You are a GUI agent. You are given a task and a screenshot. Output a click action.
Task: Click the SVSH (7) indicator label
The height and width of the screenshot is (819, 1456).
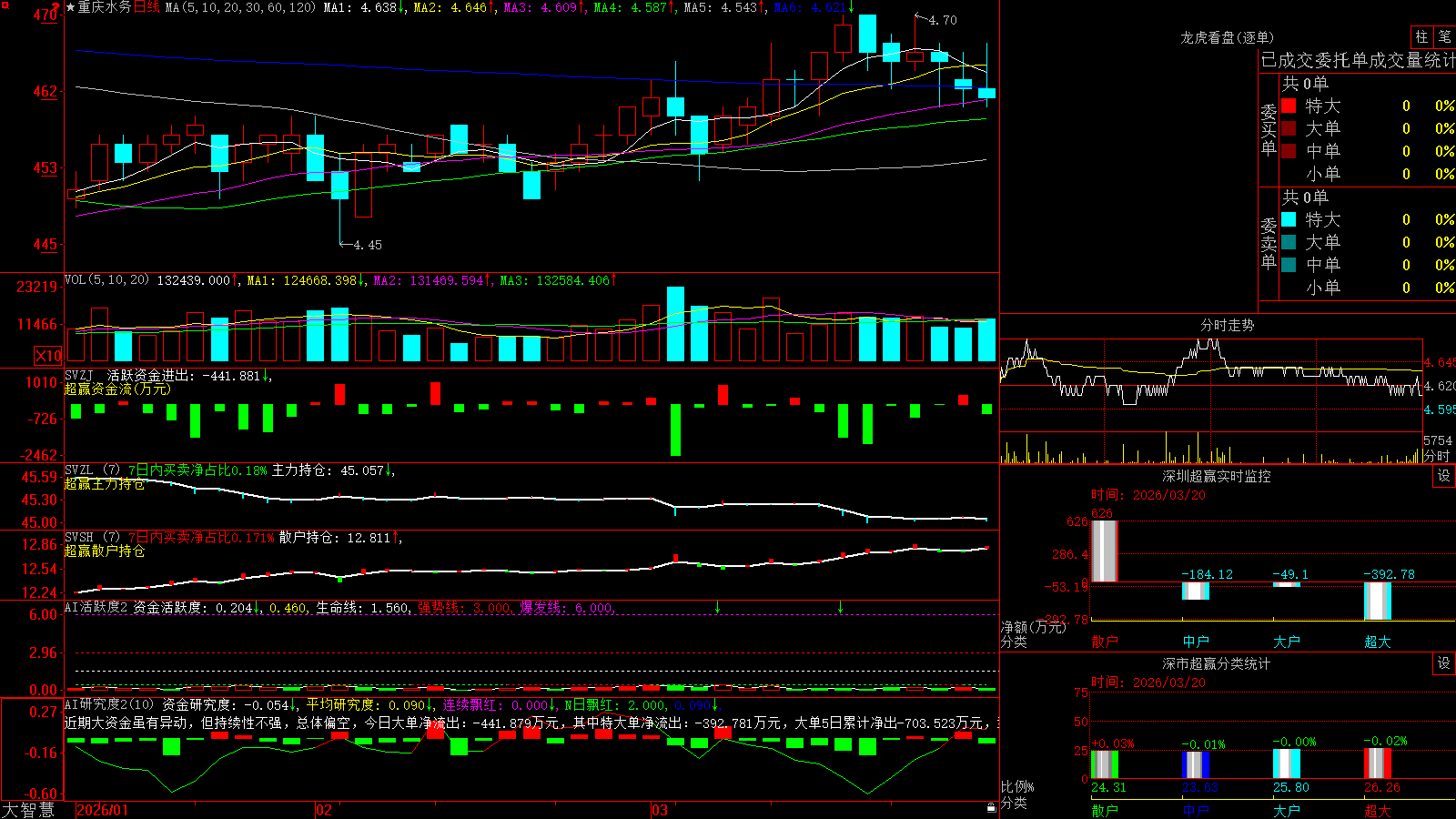pyautogui.click(x=92, y=538)
